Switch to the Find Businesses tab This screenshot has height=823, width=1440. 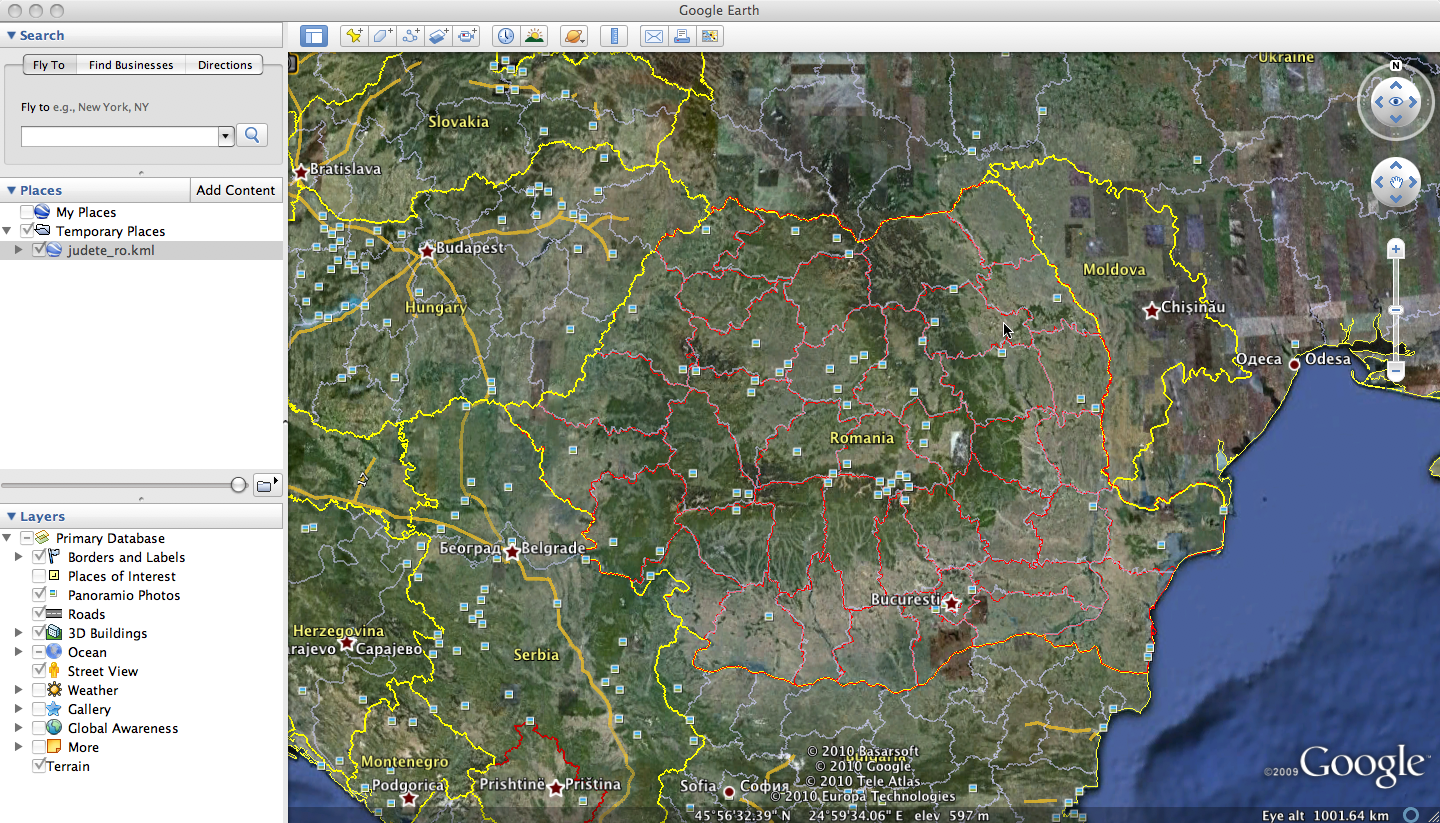131,65
